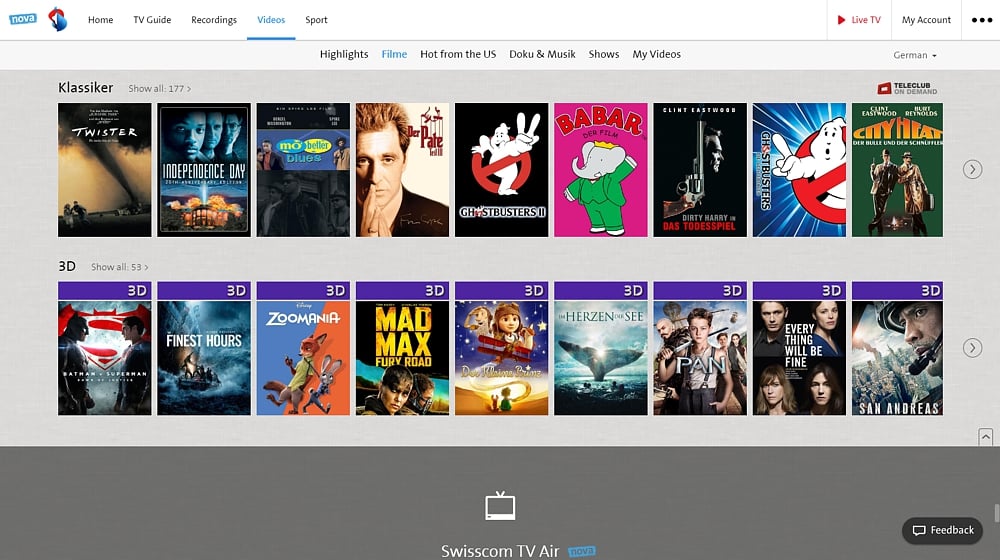Open Der Pate Teil III poster
The height and width of the screenshot is (560, 1000).
coord(402,170)
